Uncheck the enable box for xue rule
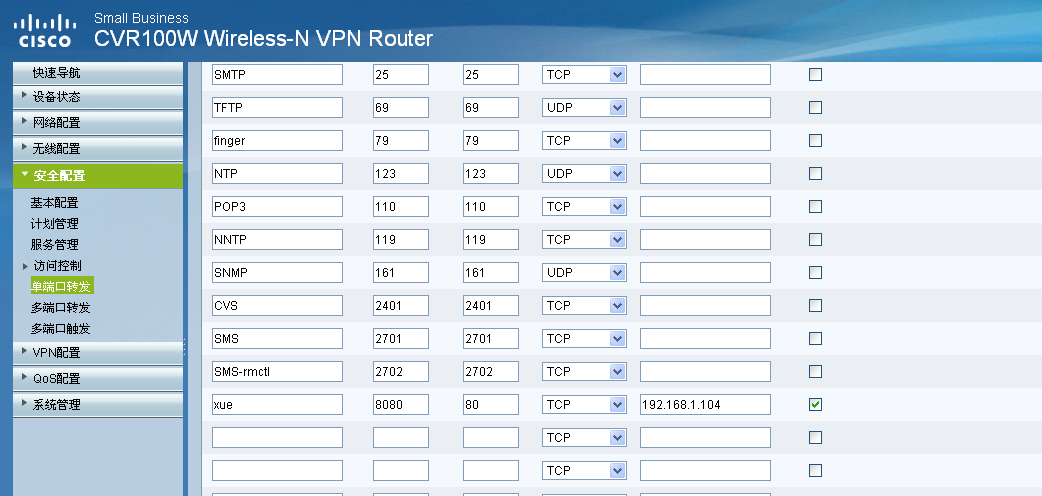This screenshot has height=496, width=1042. point(815,404)
